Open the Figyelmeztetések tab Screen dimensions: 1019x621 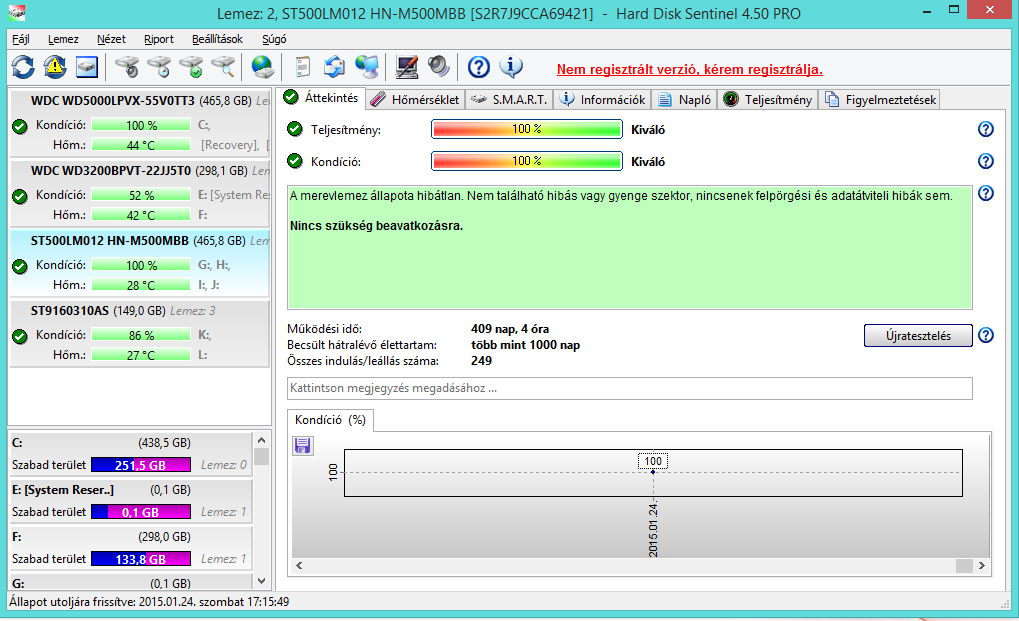click(x=881, y=99)
